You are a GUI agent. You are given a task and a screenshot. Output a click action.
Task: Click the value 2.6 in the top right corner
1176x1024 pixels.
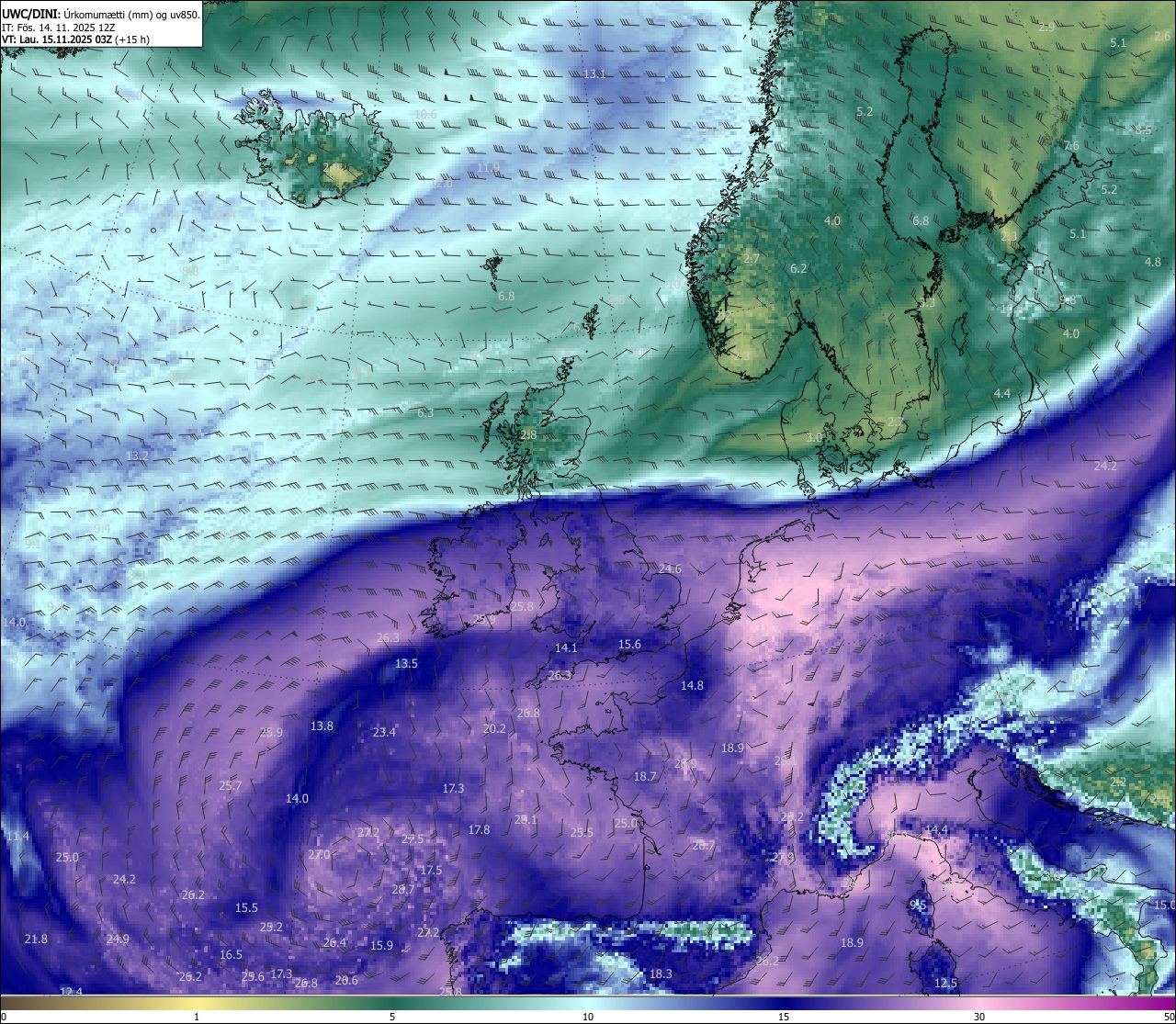[x=1162, y=37]
